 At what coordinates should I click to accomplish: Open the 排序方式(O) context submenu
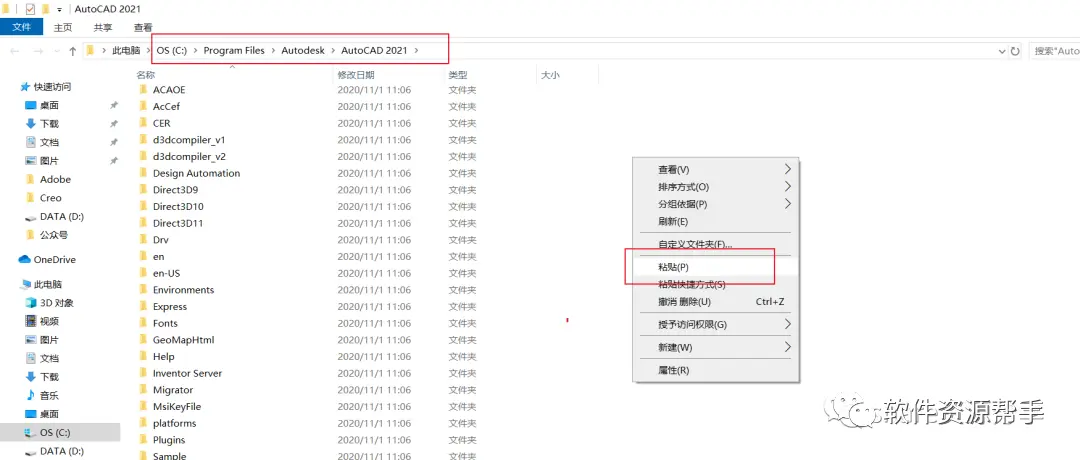(x=716, y=187)
